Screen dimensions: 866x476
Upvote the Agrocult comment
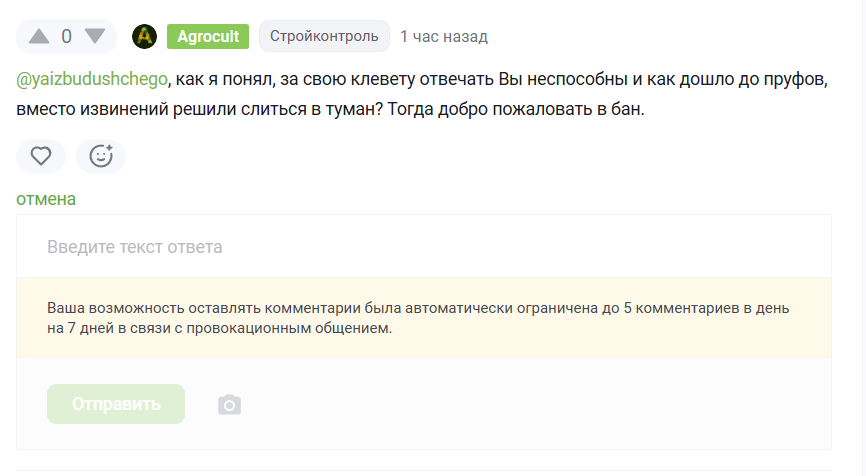pyautogui.click(x=39, y=37)
